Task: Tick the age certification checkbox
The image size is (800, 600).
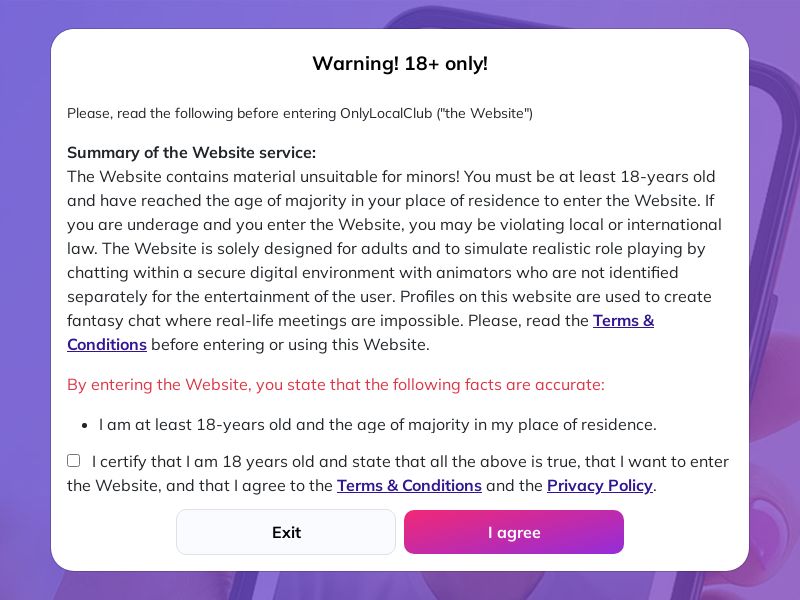Action: point(73,461)
